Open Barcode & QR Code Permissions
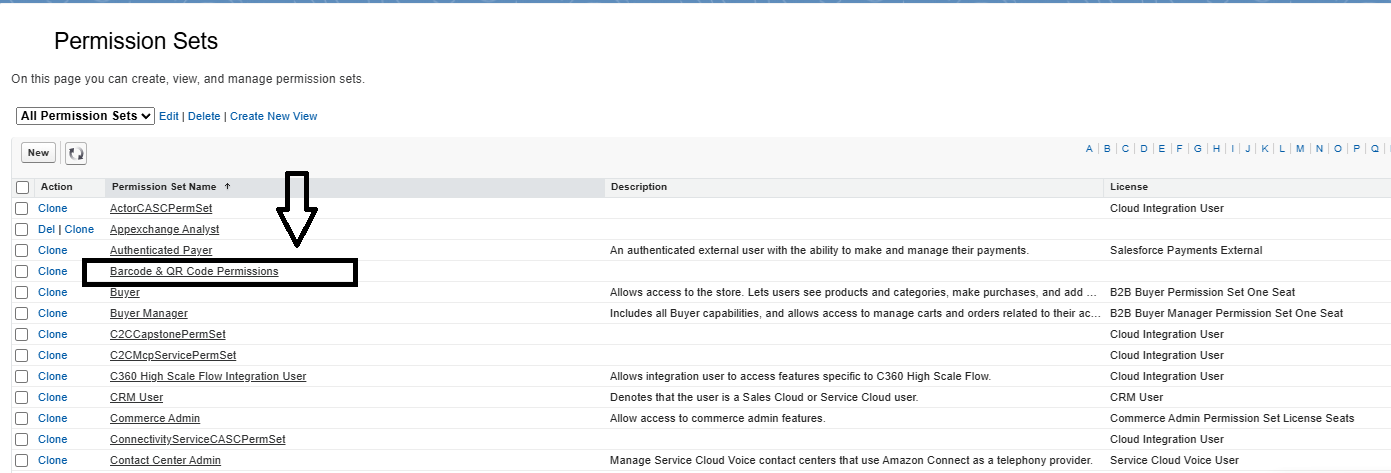The width and height of the screenshot is (1391, 473). [x=194, y=271]
